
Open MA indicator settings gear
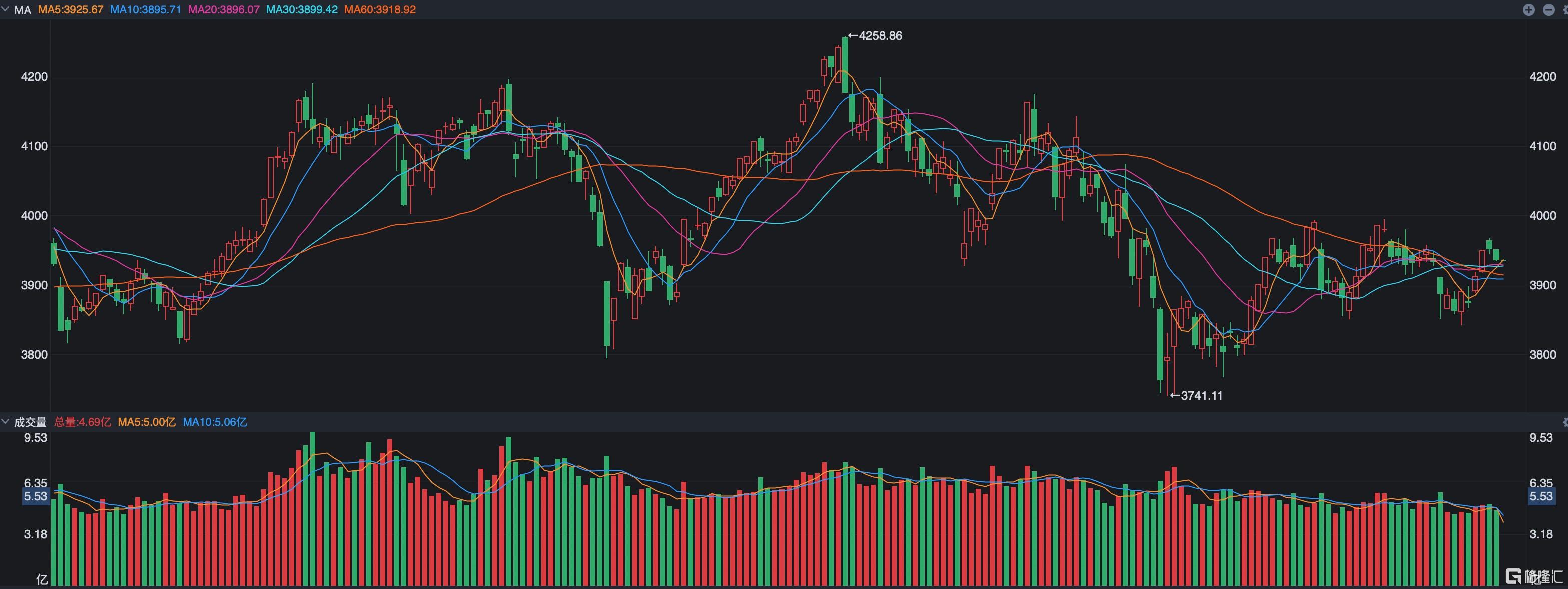pyautogui.click(x=1565, y=10)
